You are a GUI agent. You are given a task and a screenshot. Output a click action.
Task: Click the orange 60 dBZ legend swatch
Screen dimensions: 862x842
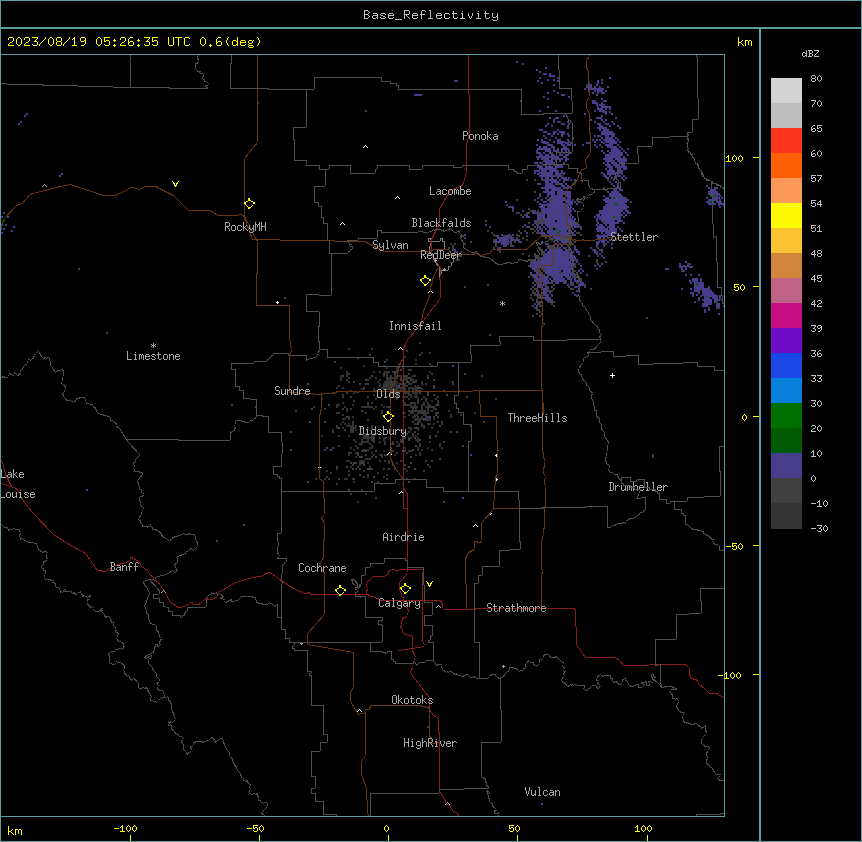786,165
